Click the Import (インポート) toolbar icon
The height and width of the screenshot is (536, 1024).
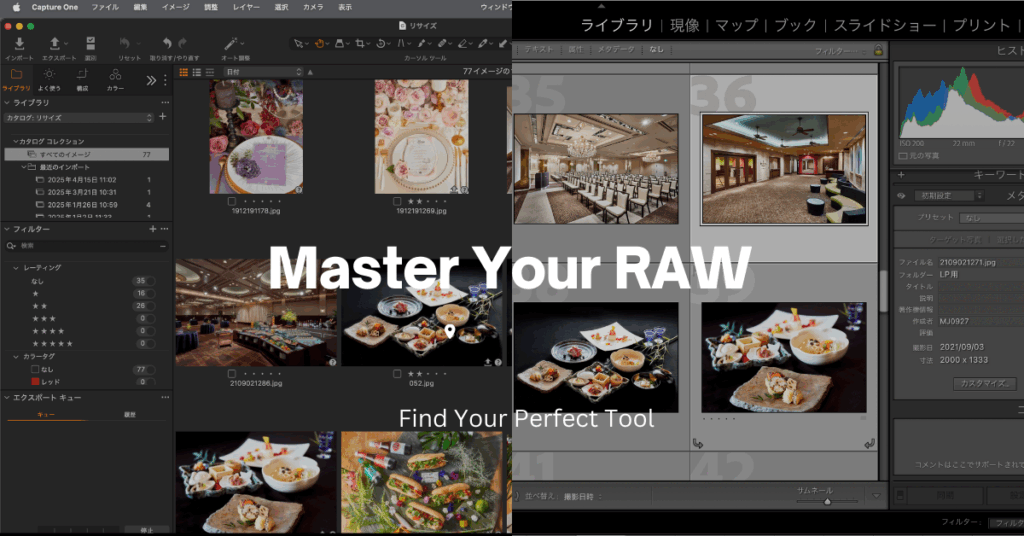click(x=20, y=43)
